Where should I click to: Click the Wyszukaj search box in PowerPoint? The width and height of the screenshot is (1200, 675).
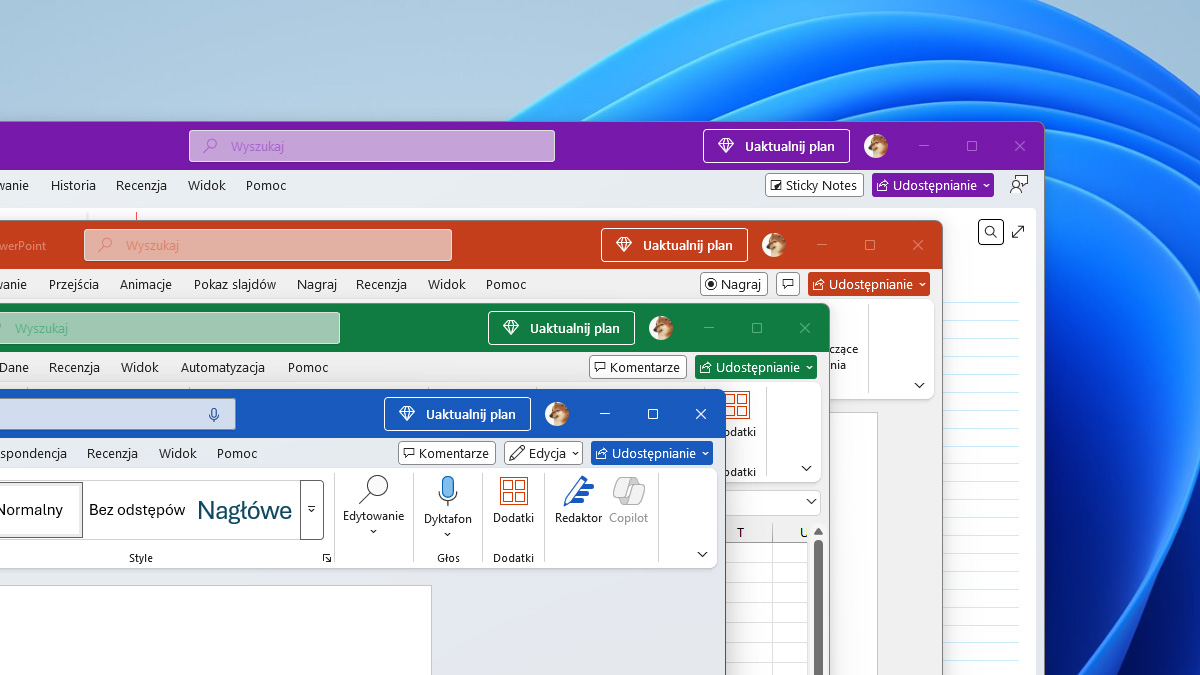(268, 245)
